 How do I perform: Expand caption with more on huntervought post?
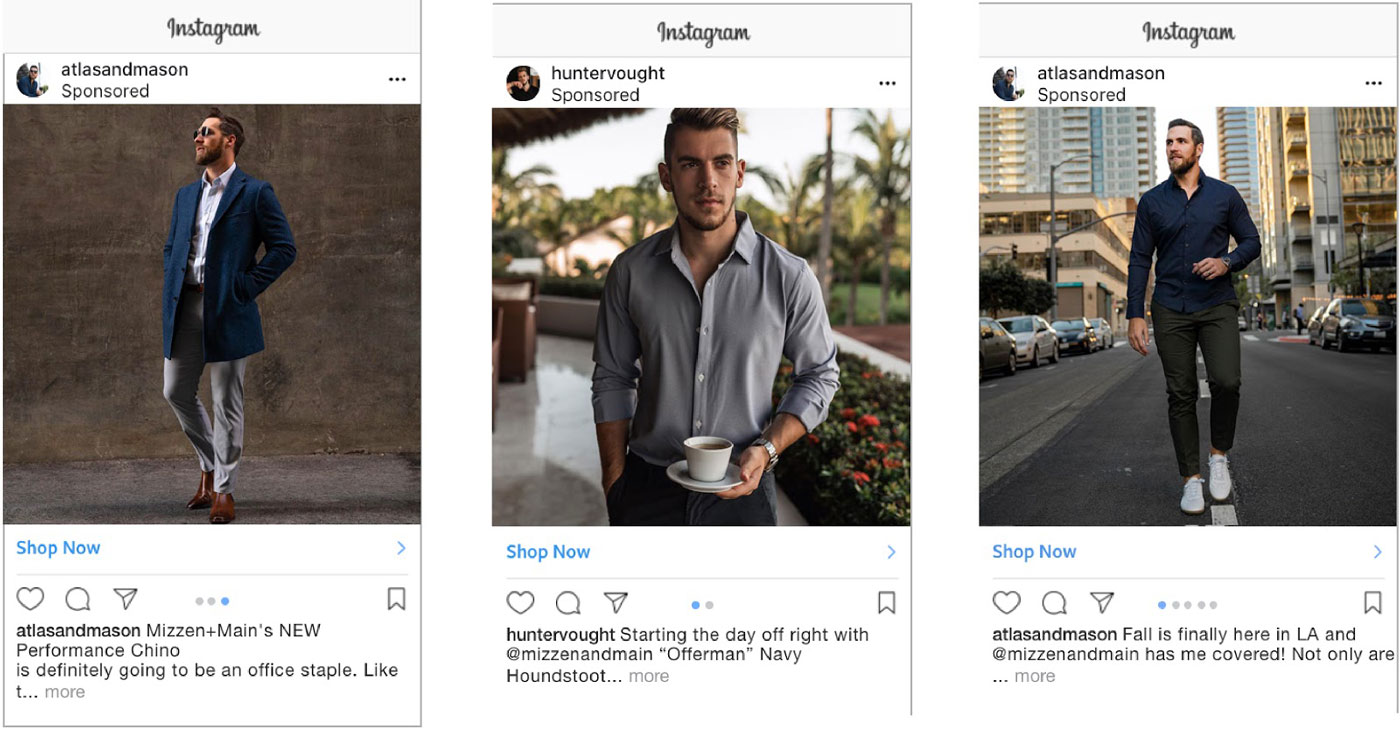point(648,676)
